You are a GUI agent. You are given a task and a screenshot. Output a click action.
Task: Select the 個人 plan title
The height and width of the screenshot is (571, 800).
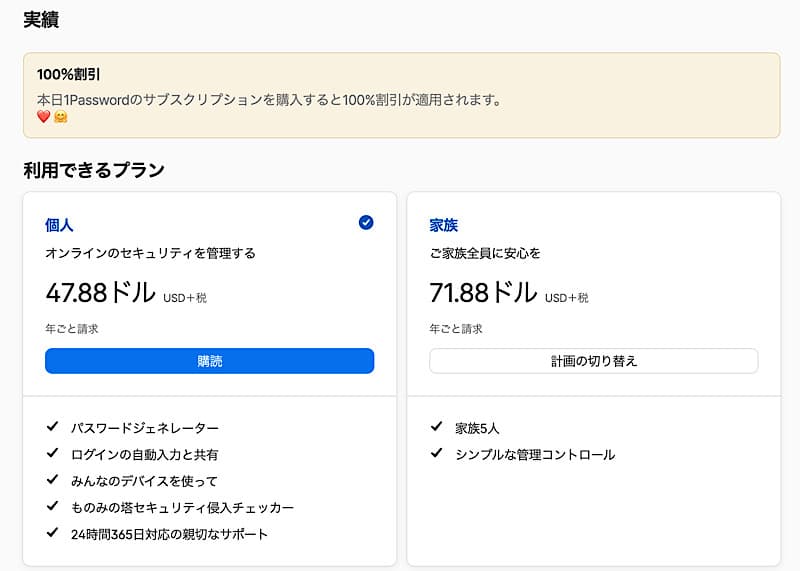pos(59,225)
